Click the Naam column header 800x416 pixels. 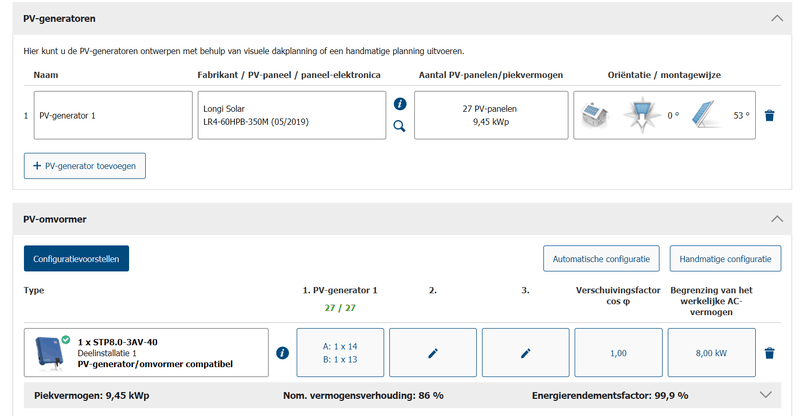(46, 75)
